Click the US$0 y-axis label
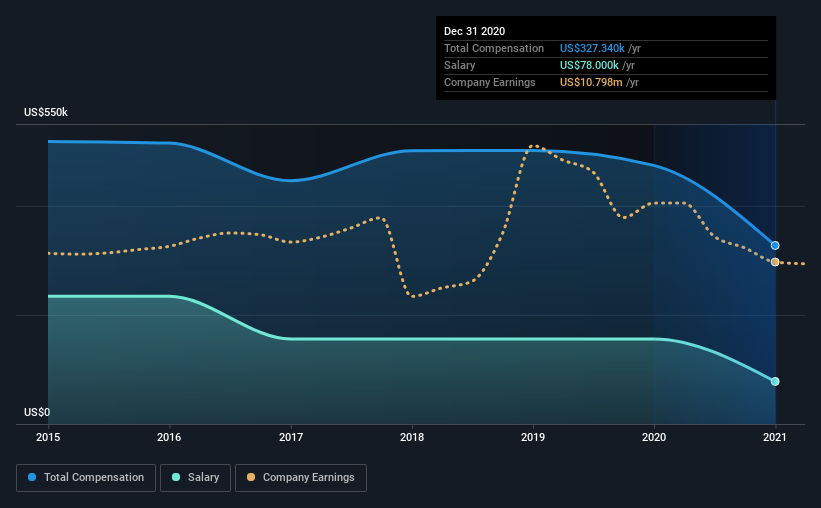821x508 pixels. click(37, 412)
